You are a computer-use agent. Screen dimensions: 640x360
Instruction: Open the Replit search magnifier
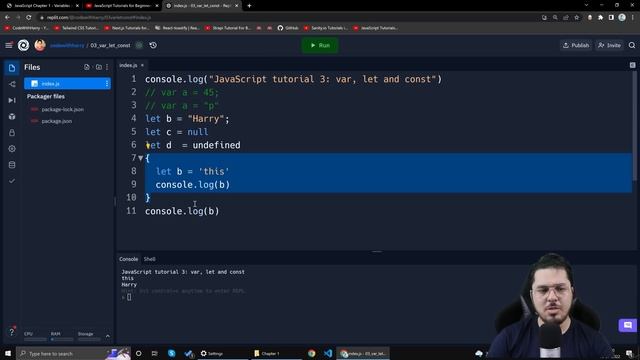[632, 45]
